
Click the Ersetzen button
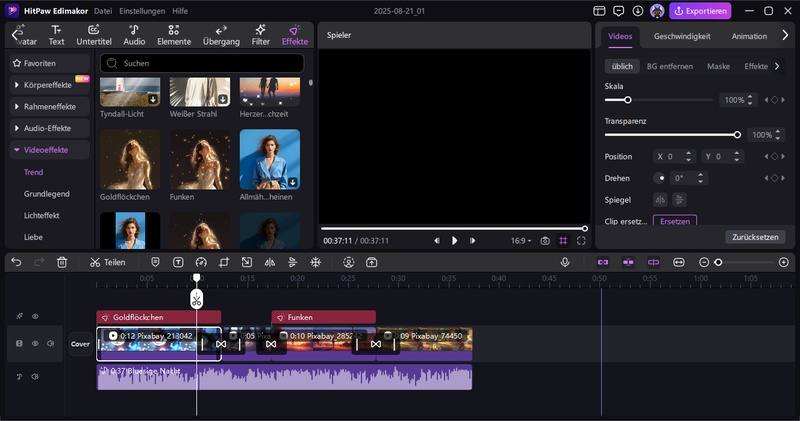click(674, 221)
